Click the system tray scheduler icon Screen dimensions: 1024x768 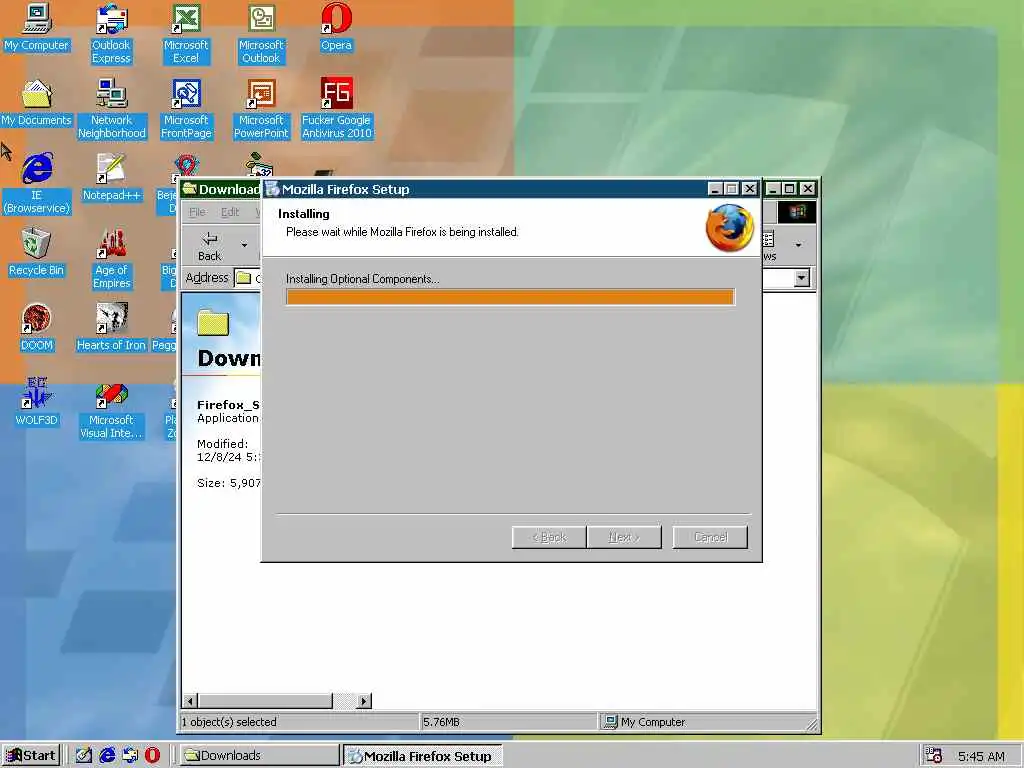pos(934,756)
